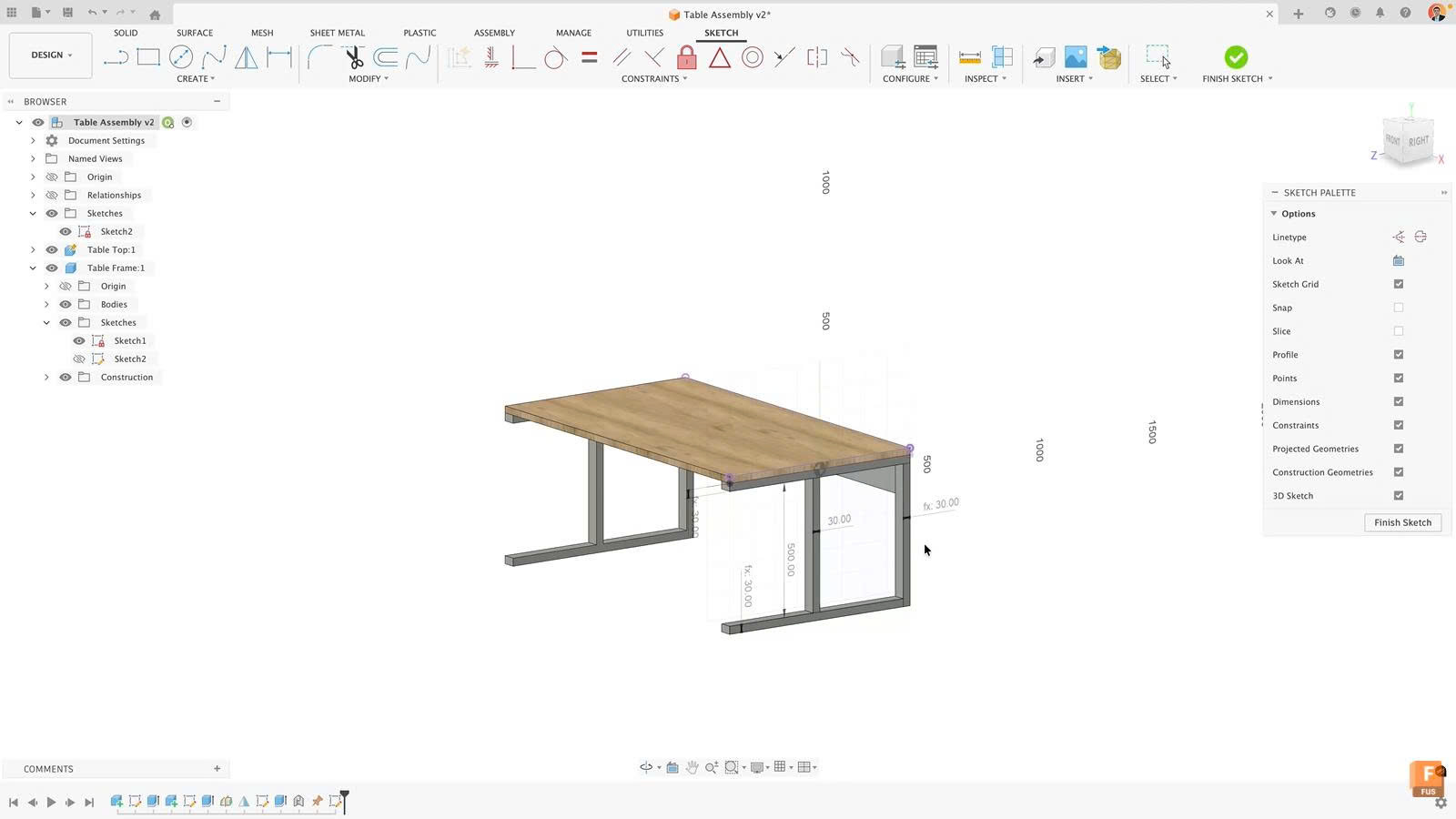Toggle visibility of Sketch2 under Table Frame

[79, 359]
